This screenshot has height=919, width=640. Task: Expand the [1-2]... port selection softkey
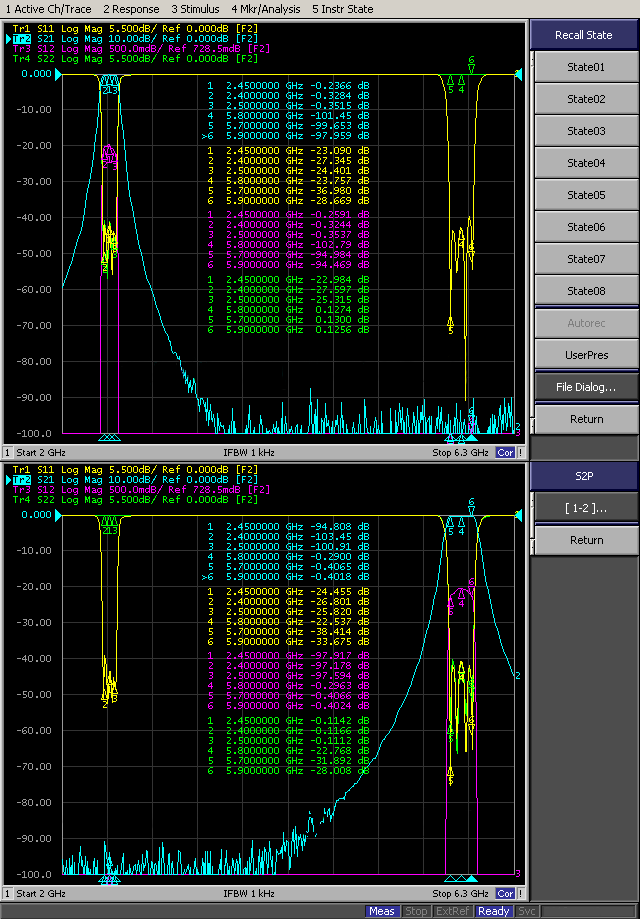coord(585,508)
